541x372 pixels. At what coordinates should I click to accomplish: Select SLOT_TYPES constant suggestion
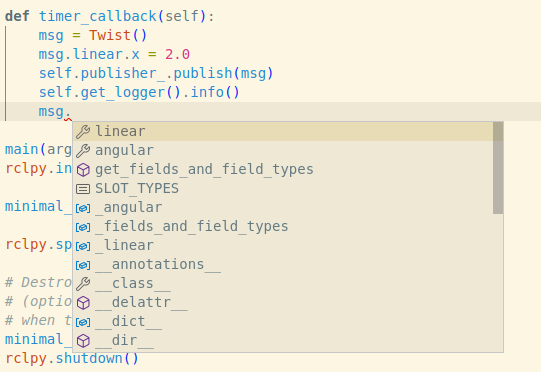[283, 188]
